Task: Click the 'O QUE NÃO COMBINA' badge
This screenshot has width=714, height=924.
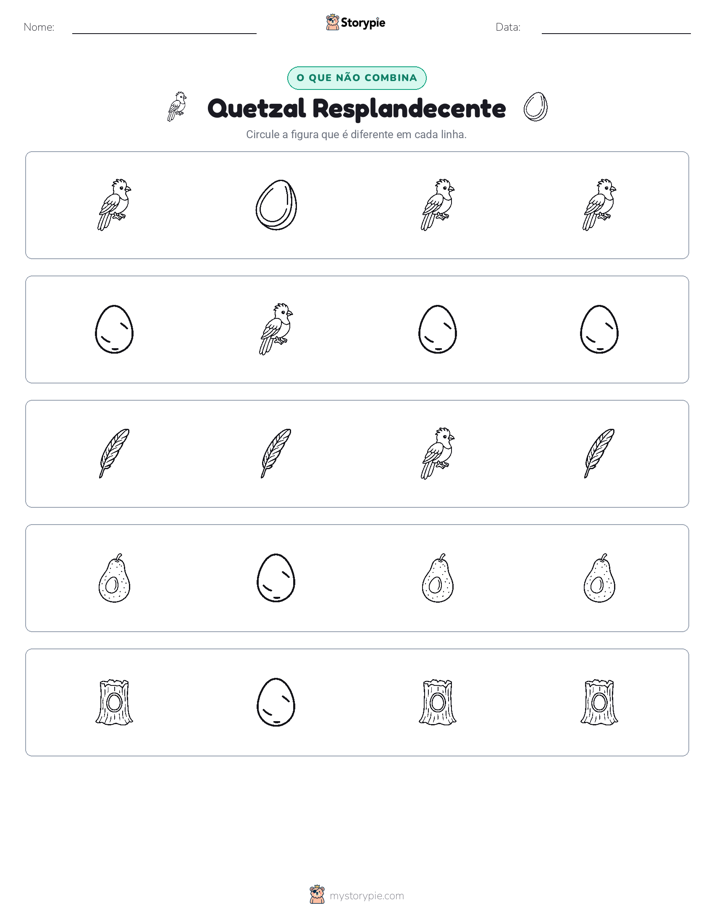Action: click(x=357, y=78)
